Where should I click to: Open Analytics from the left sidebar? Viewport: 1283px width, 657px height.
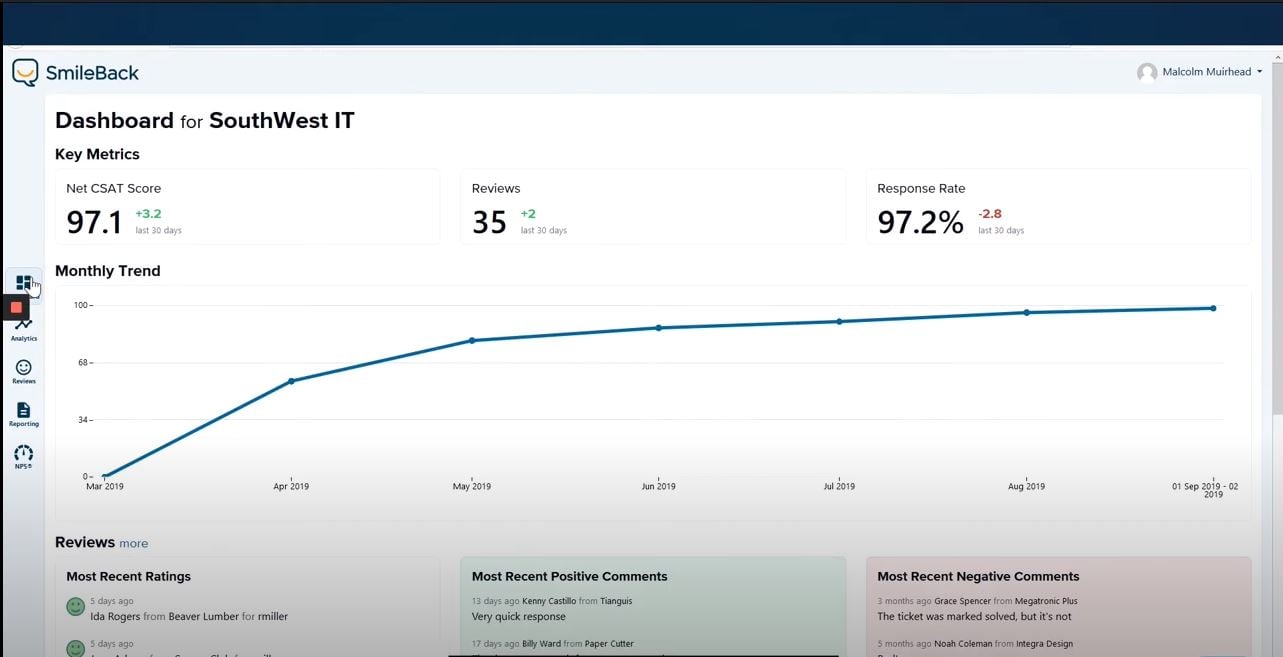coord(23,328)
